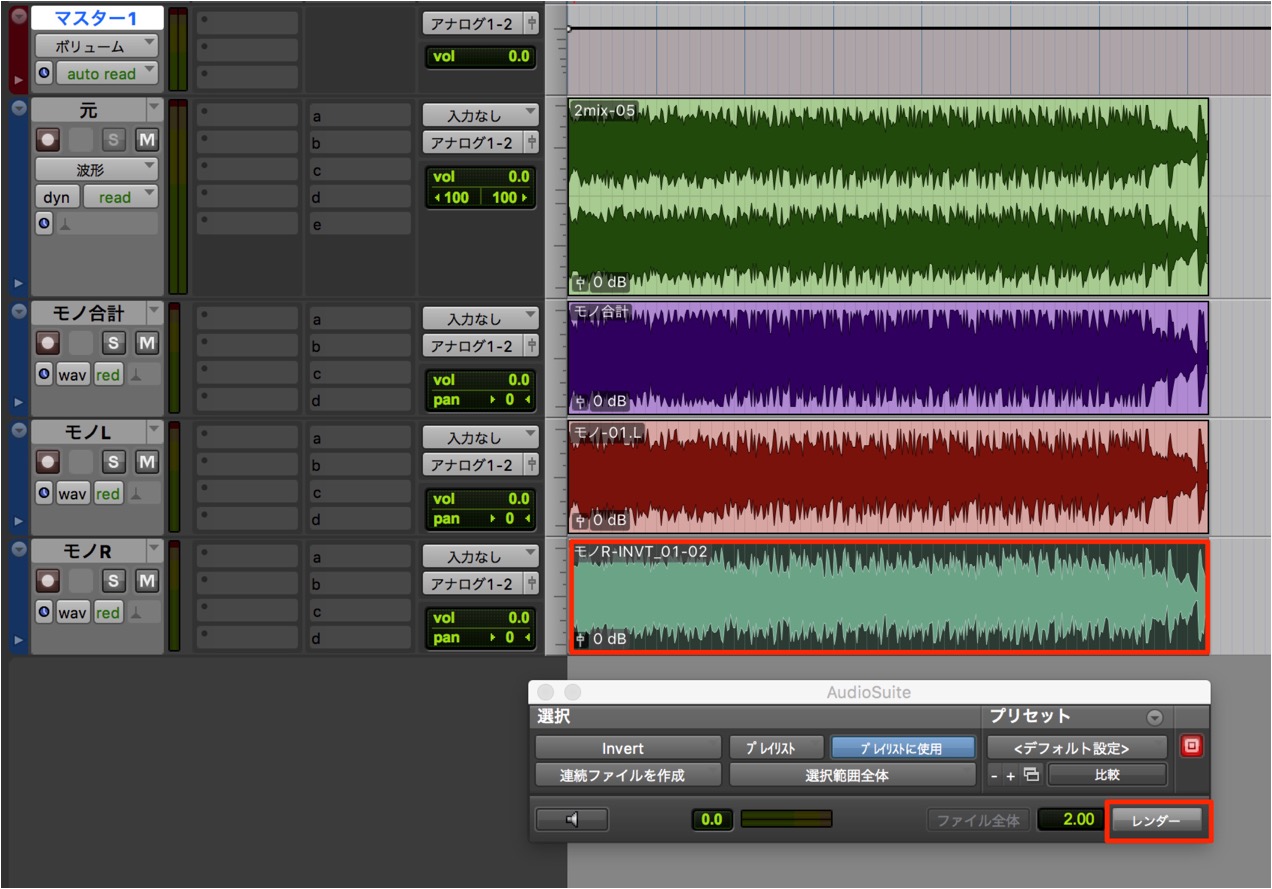Click the dyn button on 元 track
Viewport: 1272px width, 889px height.
point(57,197)
